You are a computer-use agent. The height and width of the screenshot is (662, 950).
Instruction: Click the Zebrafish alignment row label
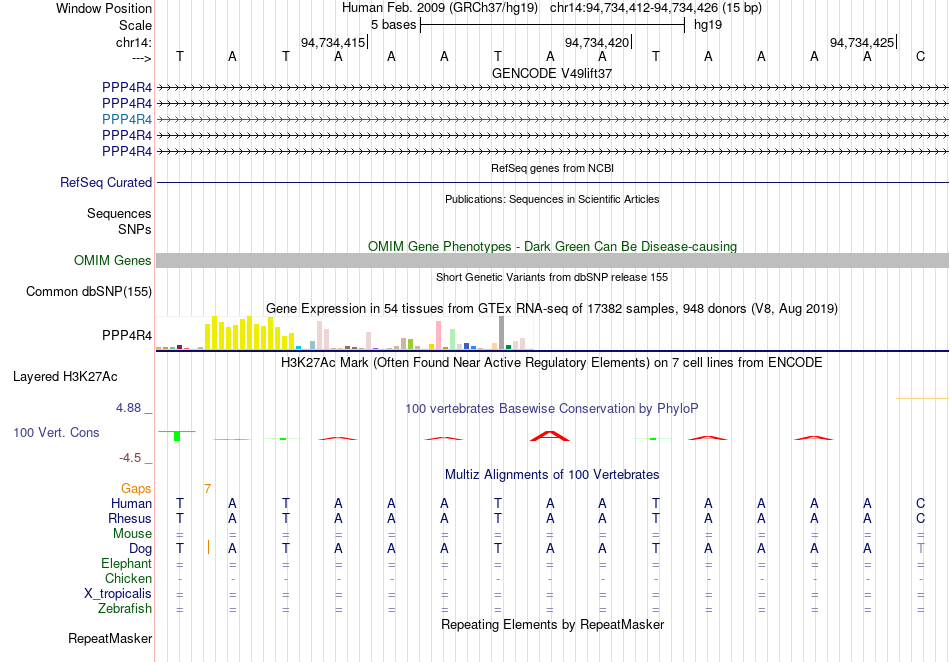point(125,608)
